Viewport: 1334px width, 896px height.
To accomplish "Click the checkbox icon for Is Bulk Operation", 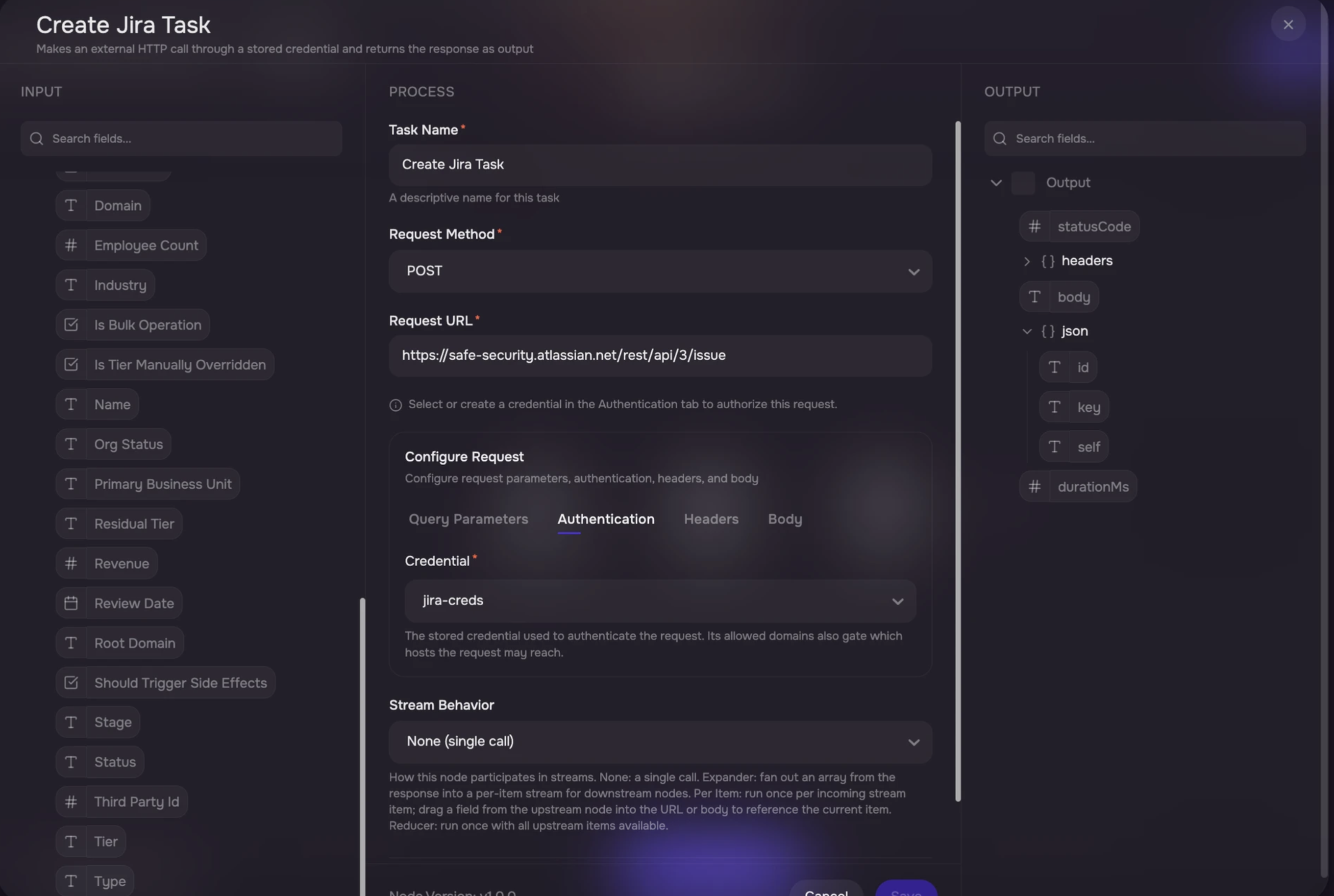I will 71,324.
